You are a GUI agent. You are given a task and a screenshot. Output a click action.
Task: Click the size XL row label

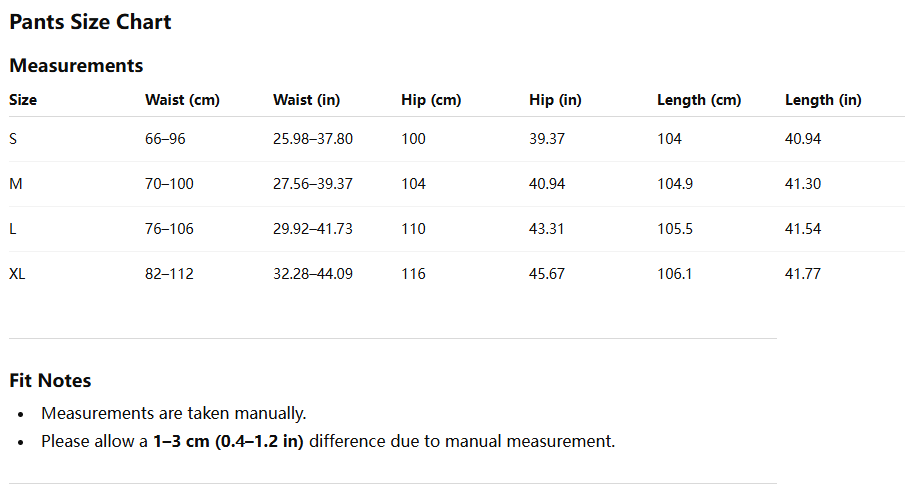click(x=17, y=274)
